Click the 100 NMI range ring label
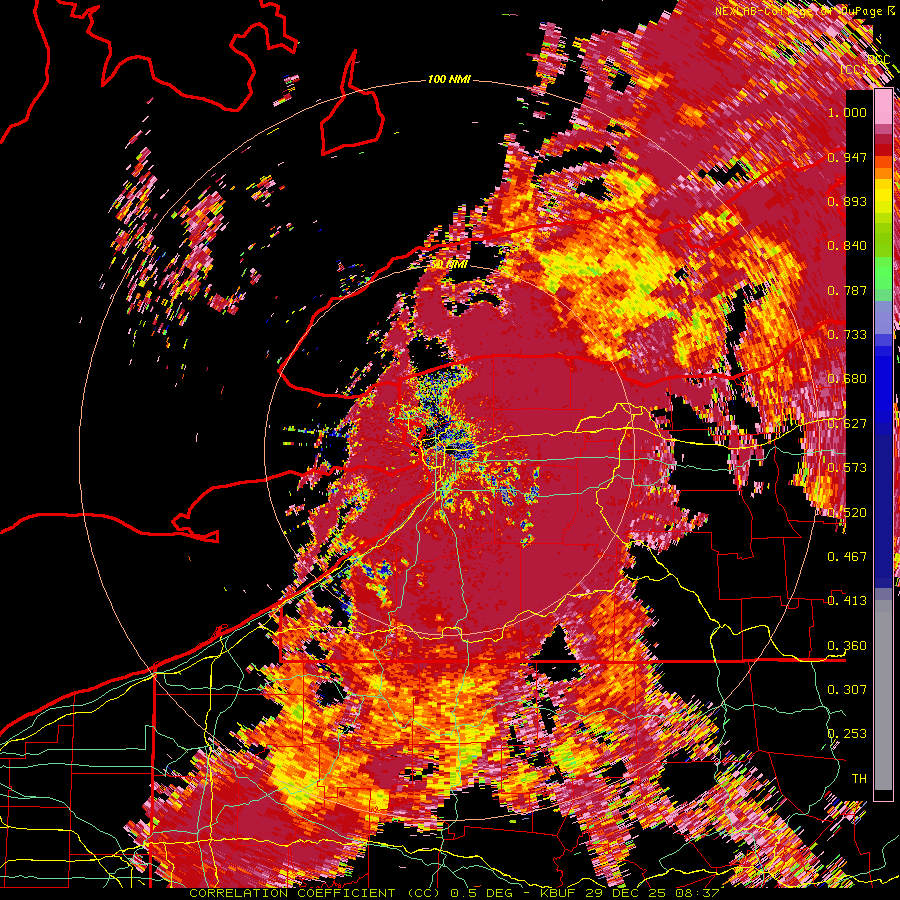Viewport: 900px width, 900px height. coord(449,79)
